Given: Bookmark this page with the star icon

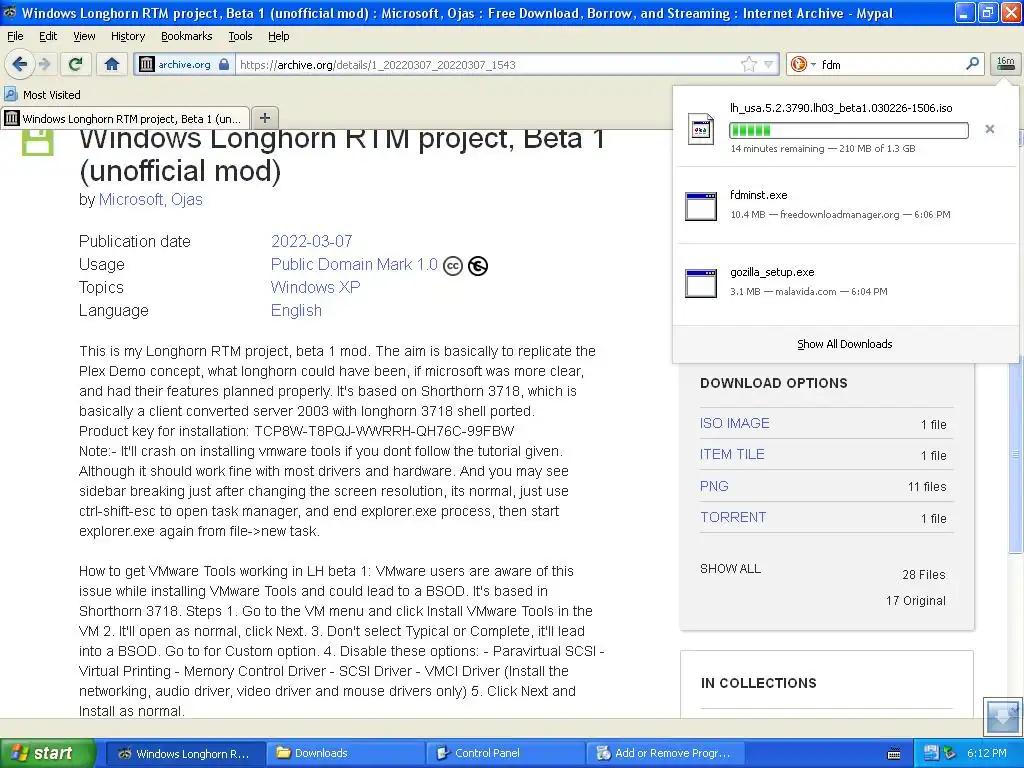Looking at the screenshot, I should point(748,64).
